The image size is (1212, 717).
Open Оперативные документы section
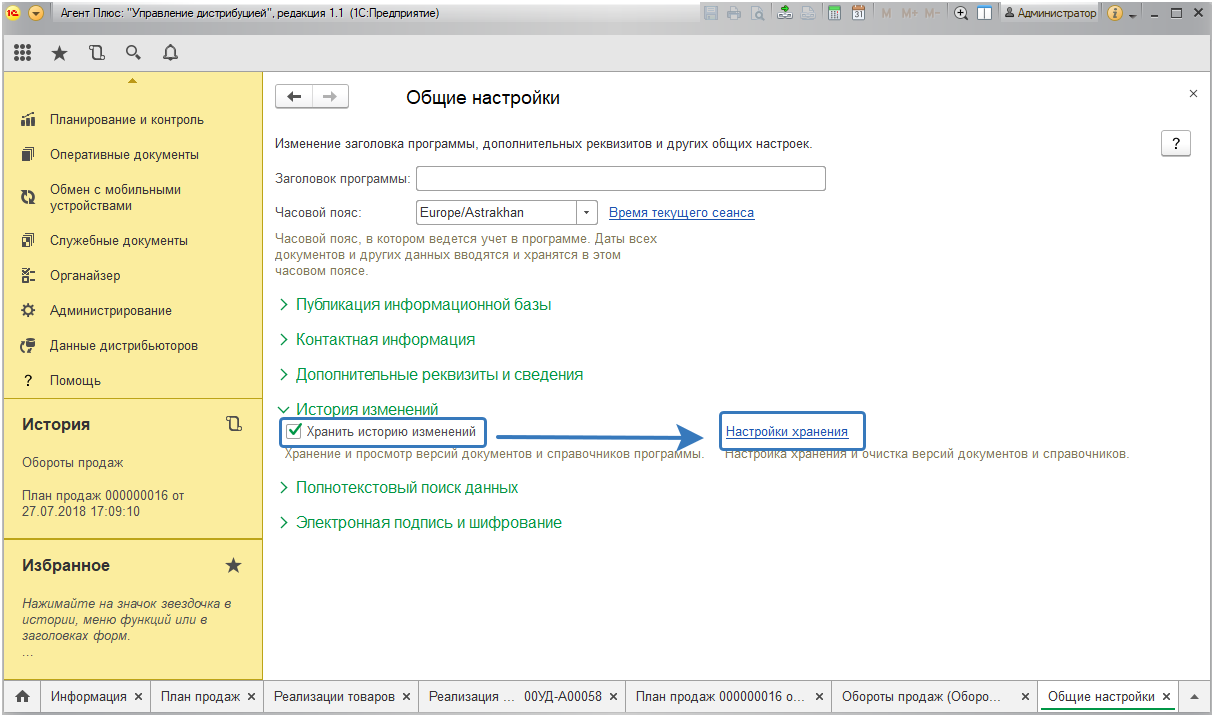(124, 154)
